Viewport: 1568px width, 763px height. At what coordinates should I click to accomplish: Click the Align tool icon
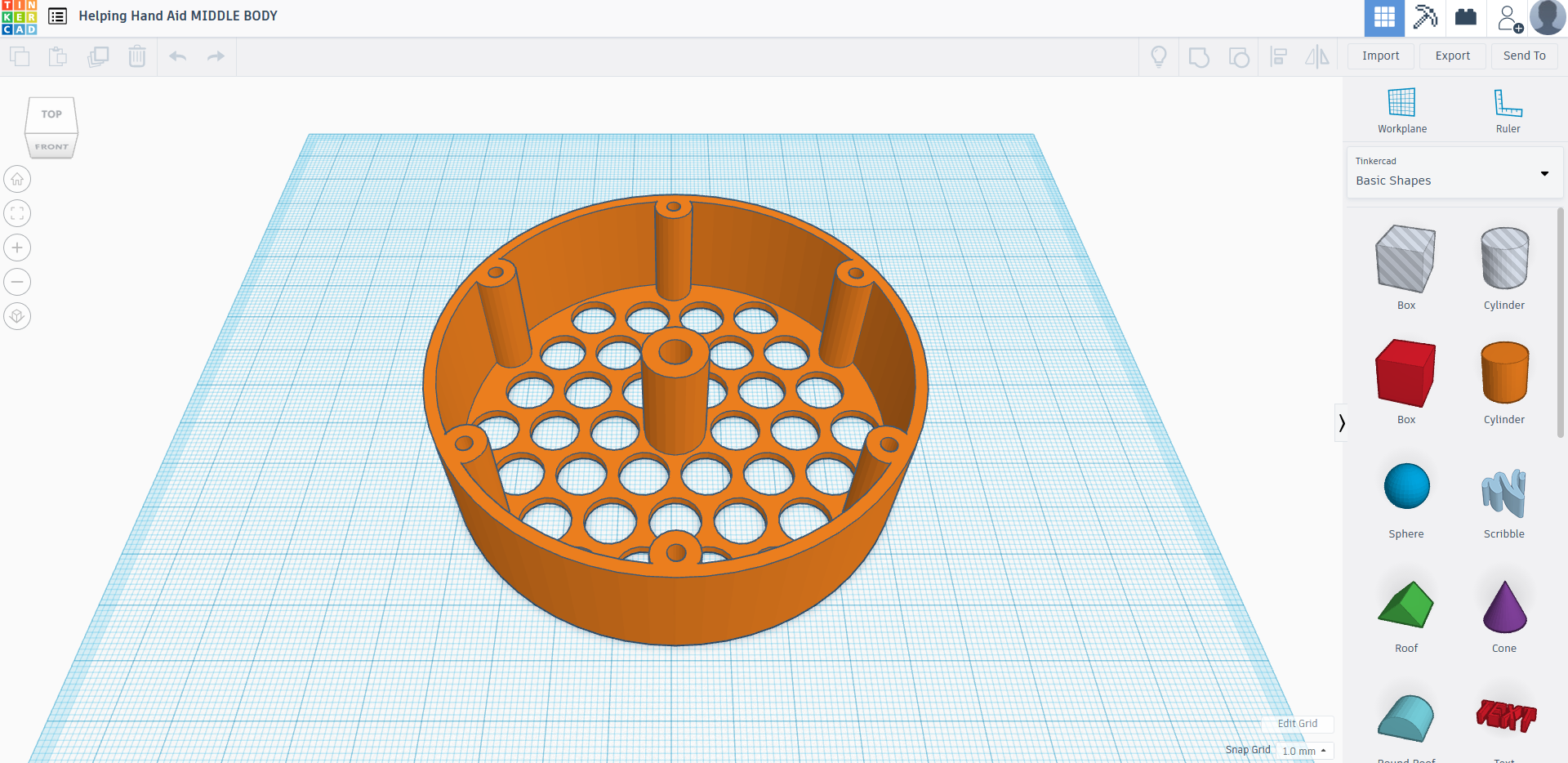(x=1279, y=57)
